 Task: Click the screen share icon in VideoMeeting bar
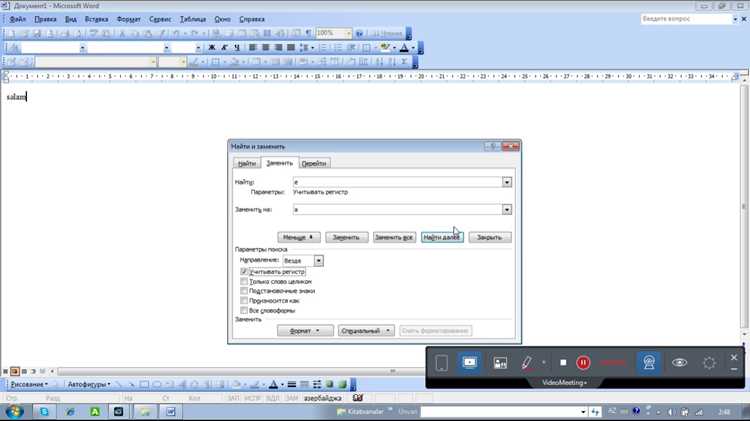(x=469, y=363)
